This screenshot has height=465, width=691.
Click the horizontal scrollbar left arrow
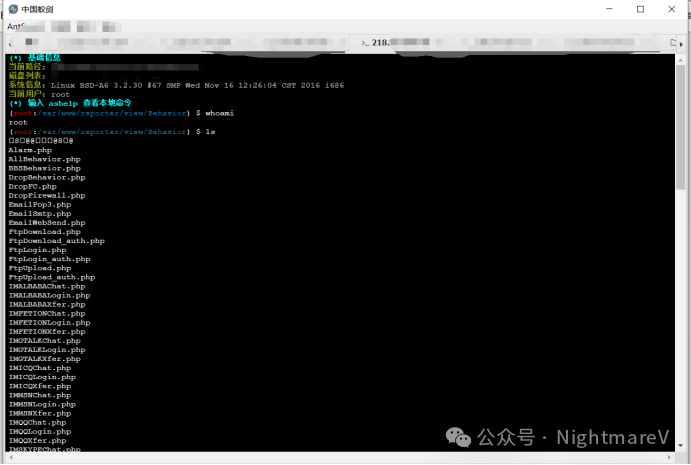[x=11, y=458]
